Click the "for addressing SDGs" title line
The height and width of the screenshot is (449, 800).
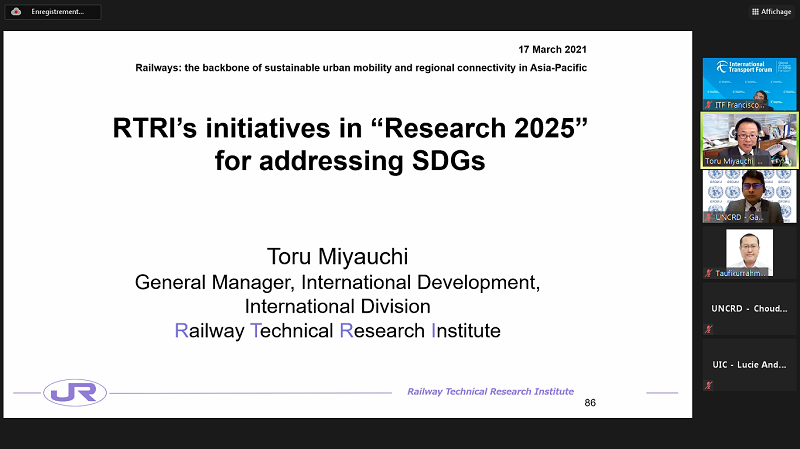pyautogui.click(x=350, y=161)
